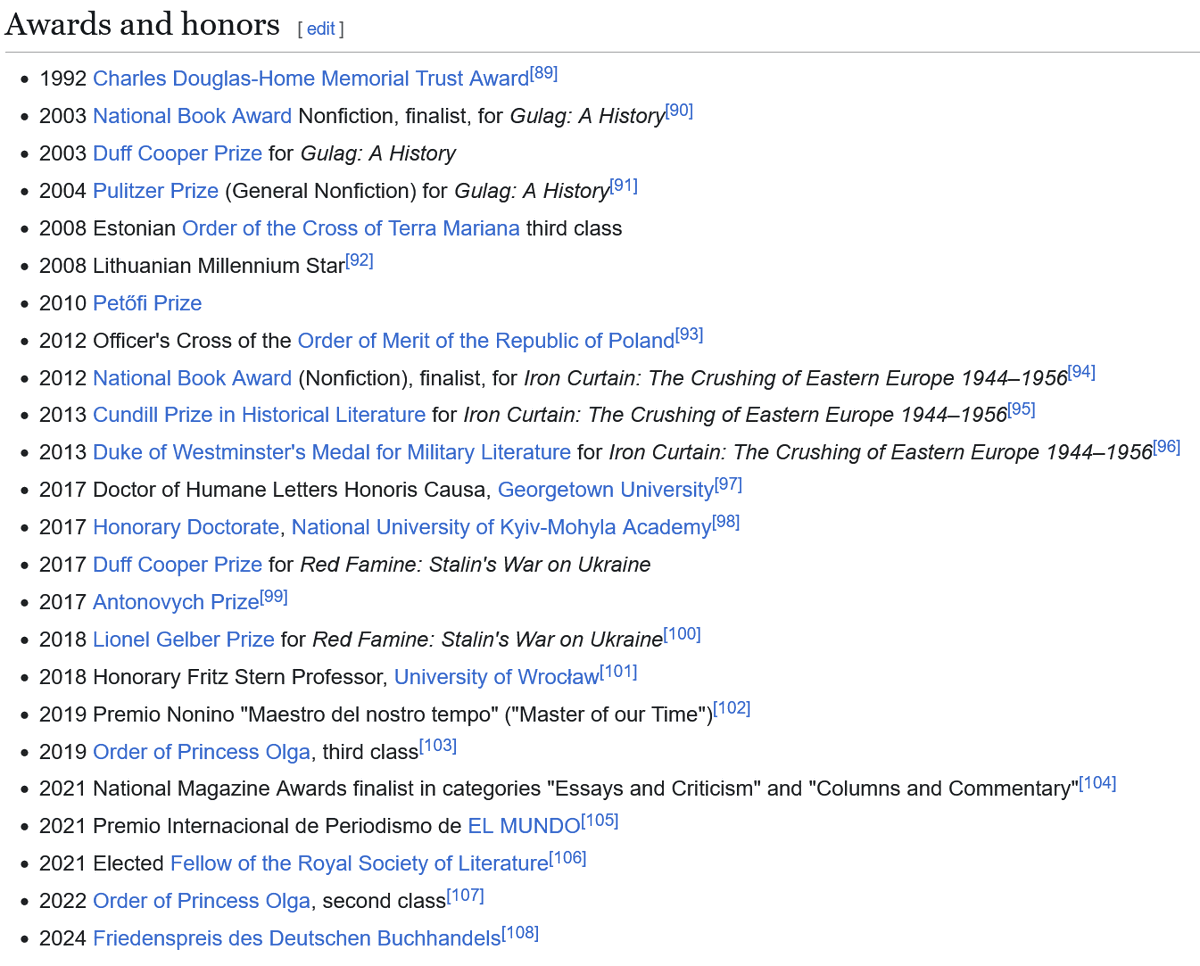Image resolution: width=1200 pixels, height=966 pixels.
Task: Click 'Premio Internacional de Periodismo de' text
Action: point(277,826)
